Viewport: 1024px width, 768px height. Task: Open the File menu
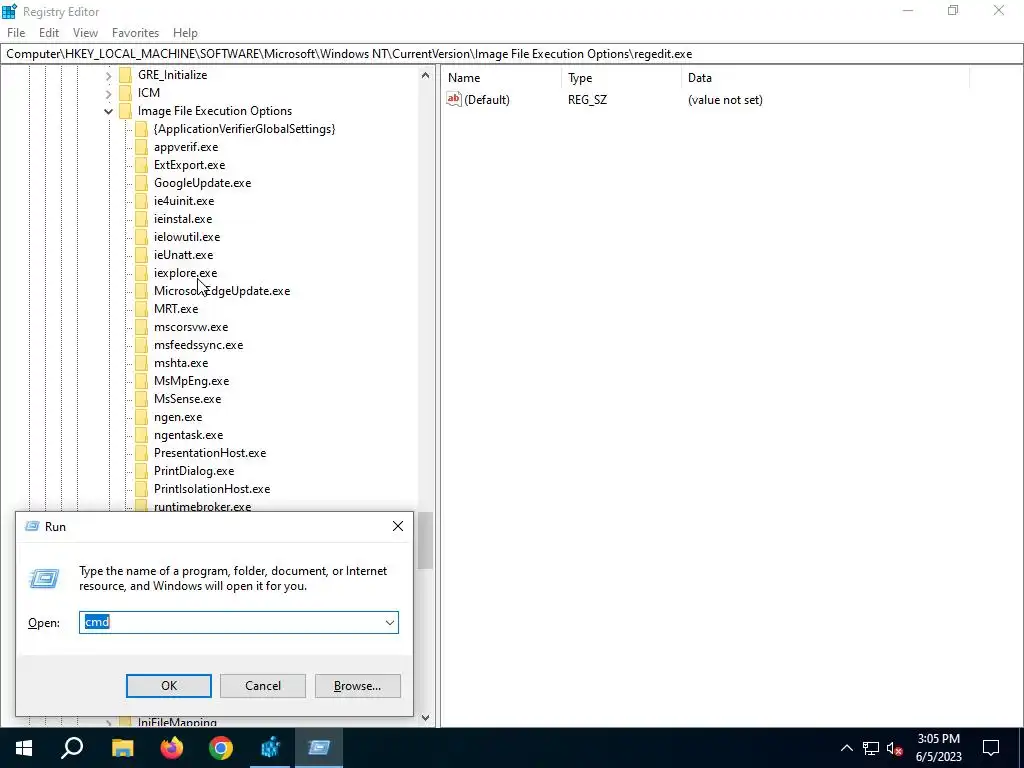coord(16,33)
